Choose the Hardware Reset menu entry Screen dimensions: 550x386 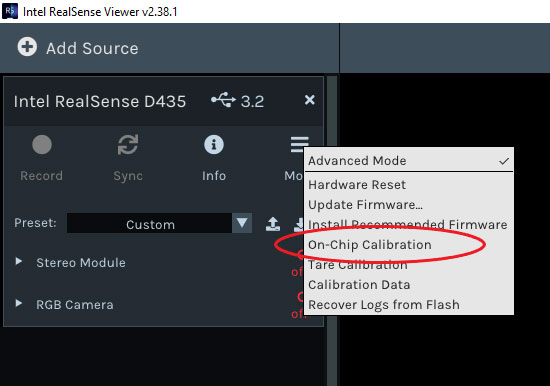[357, 185]
